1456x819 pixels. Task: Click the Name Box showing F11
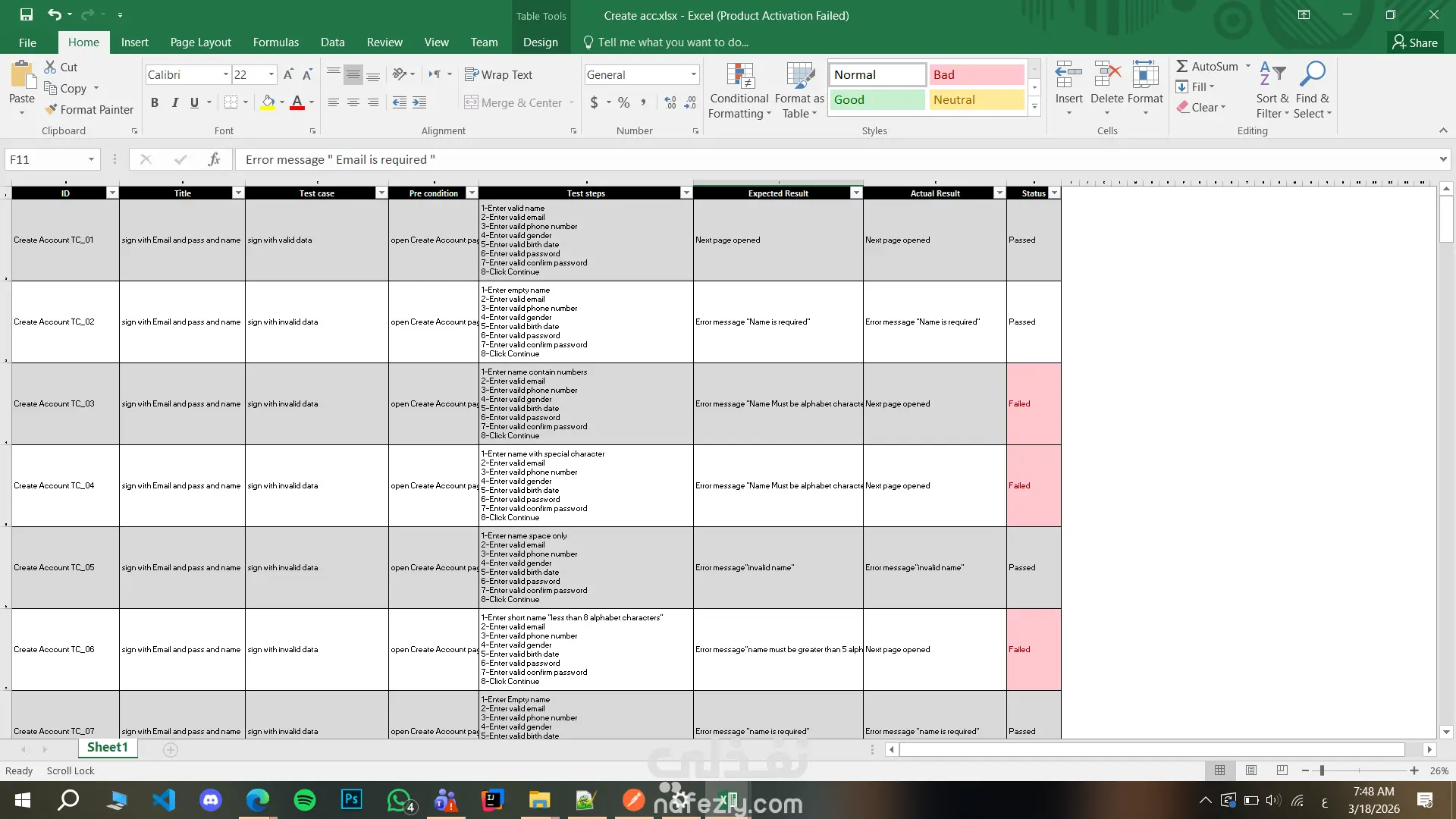44,159
